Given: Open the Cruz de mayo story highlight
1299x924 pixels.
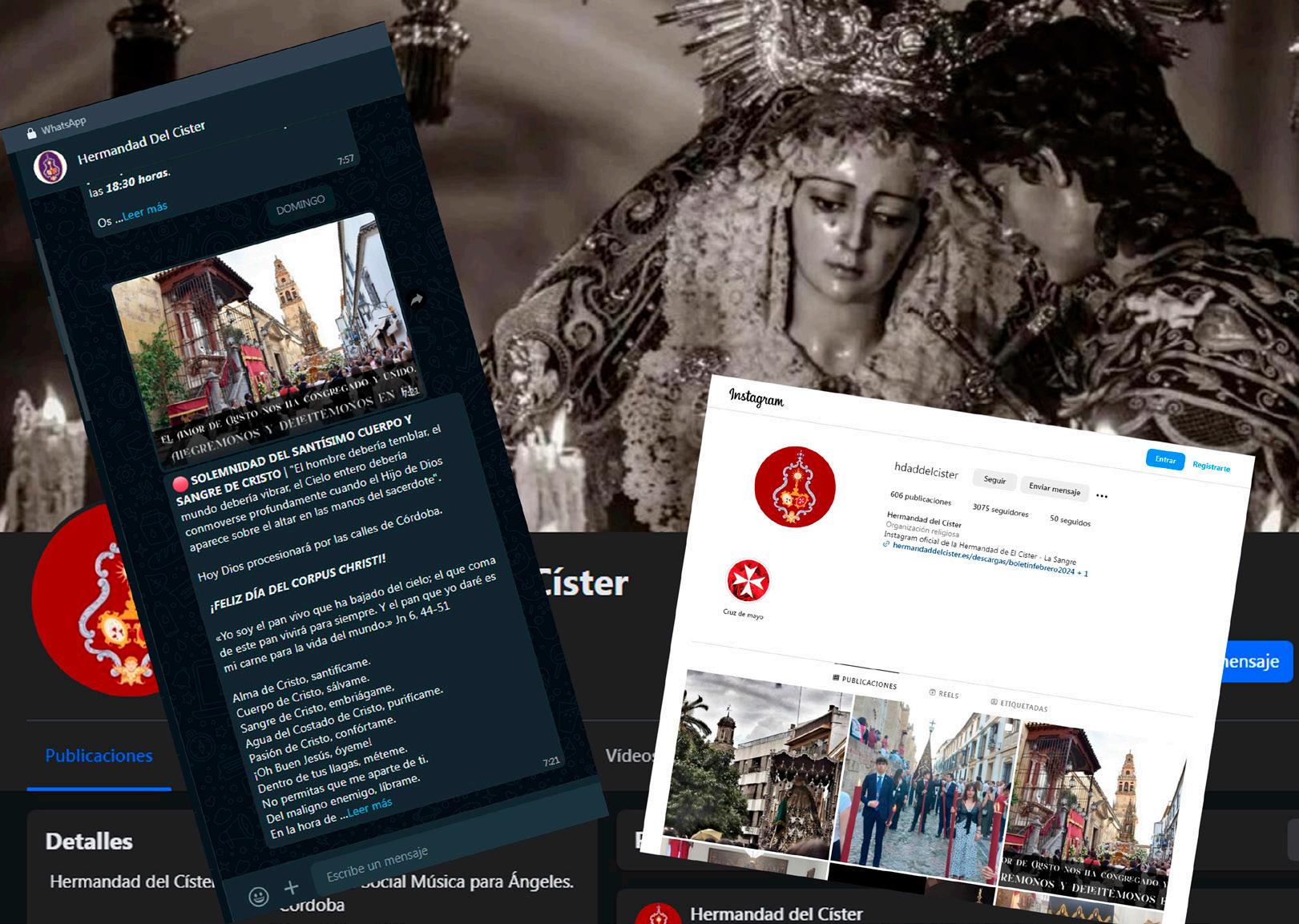Looking at the screenshot, I should (748, 581).
